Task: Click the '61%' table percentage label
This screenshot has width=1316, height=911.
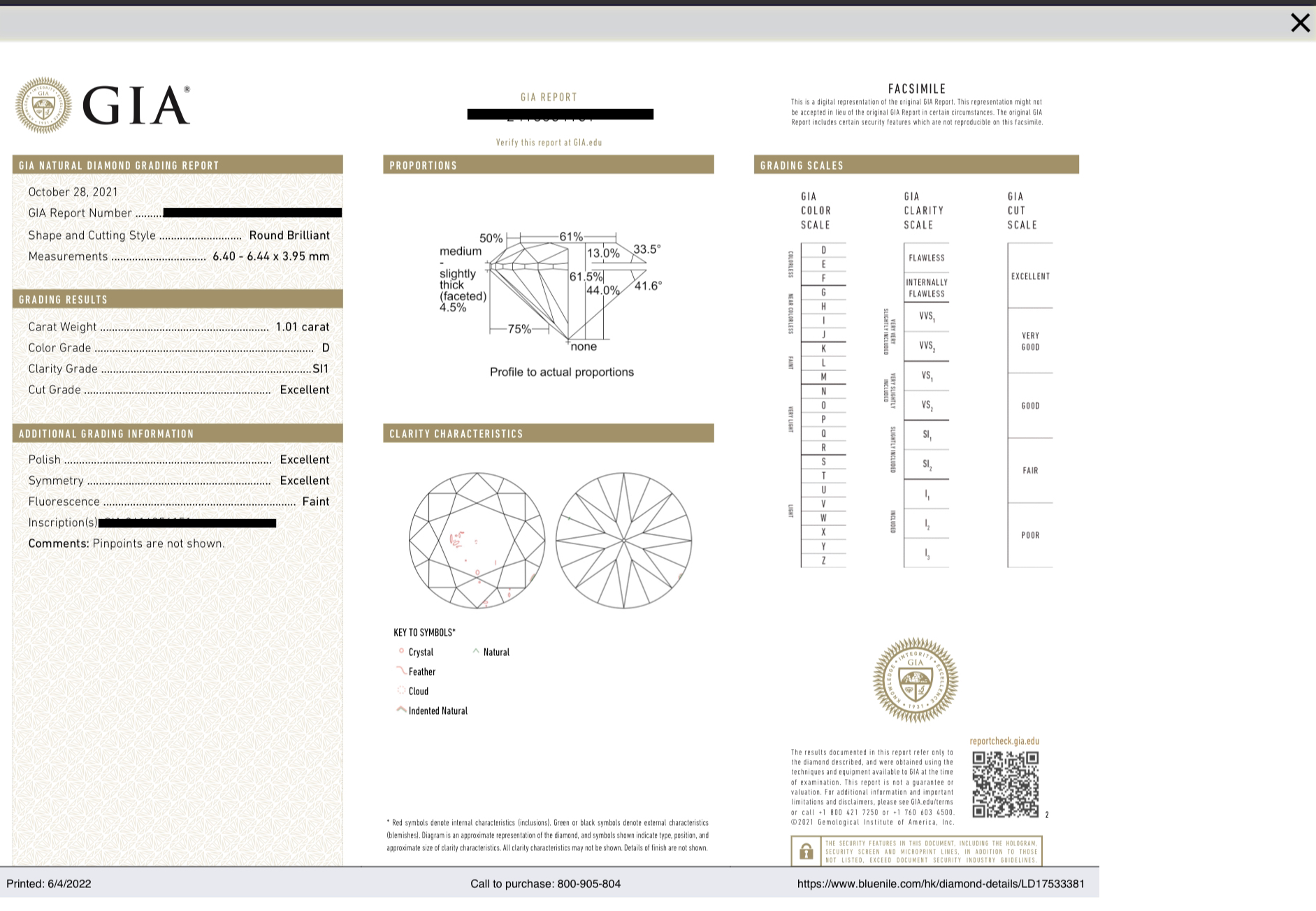Action: tap(571, 237)
